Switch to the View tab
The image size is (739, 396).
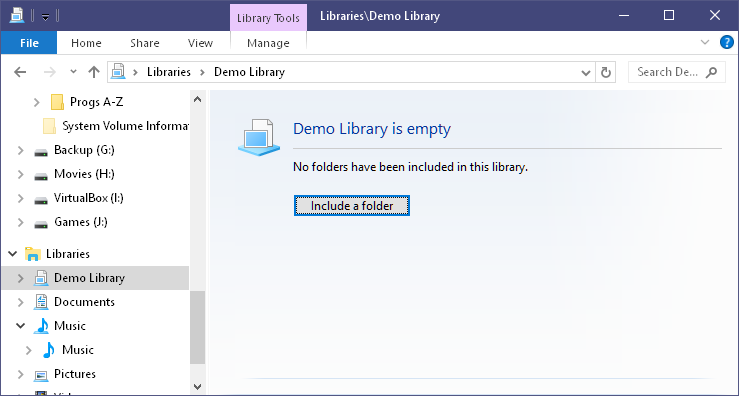pos(200,43)
